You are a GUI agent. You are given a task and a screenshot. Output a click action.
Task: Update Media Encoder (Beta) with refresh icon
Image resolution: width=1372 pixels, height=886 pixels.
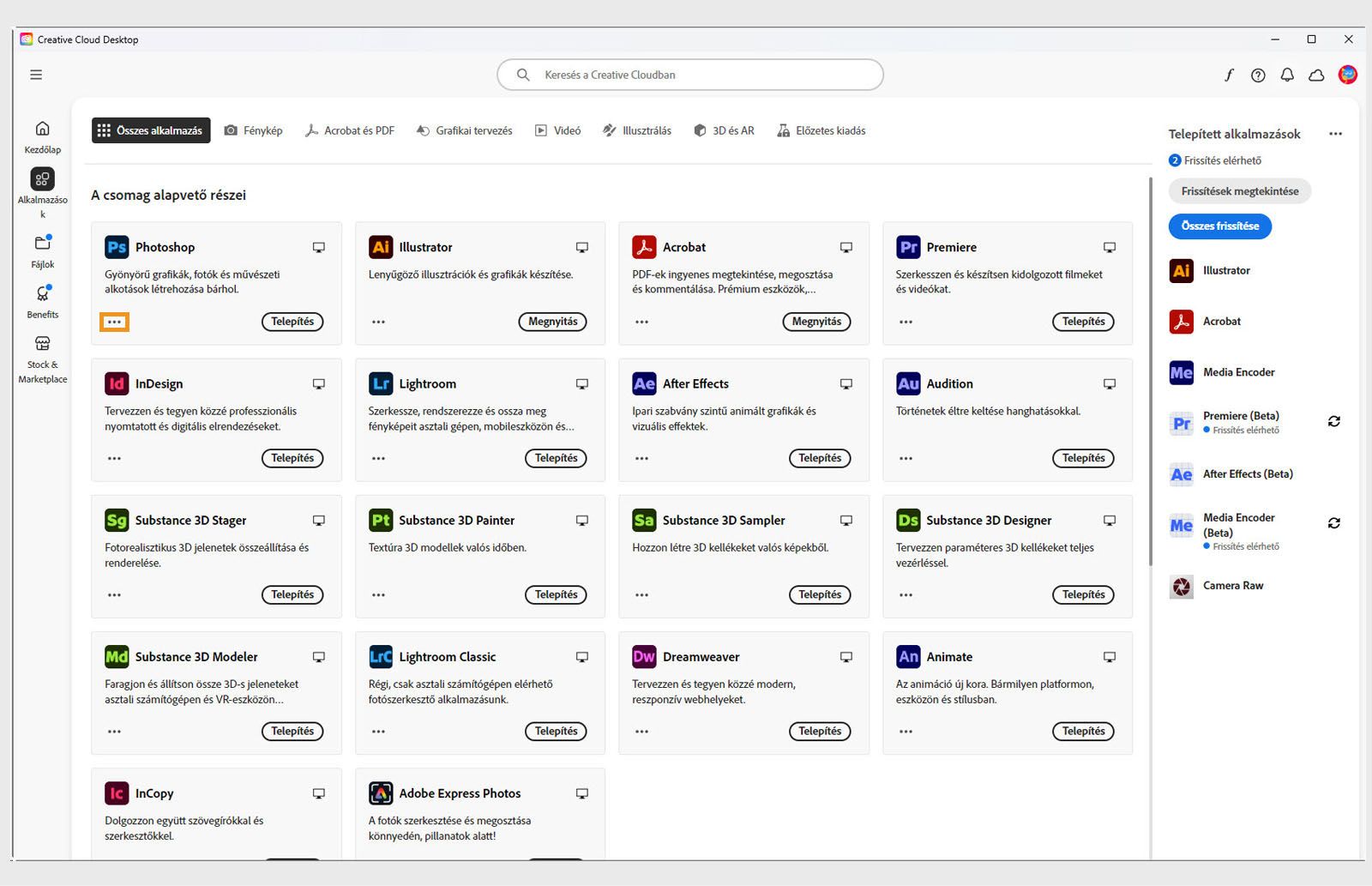click(x=1334, y=523)
